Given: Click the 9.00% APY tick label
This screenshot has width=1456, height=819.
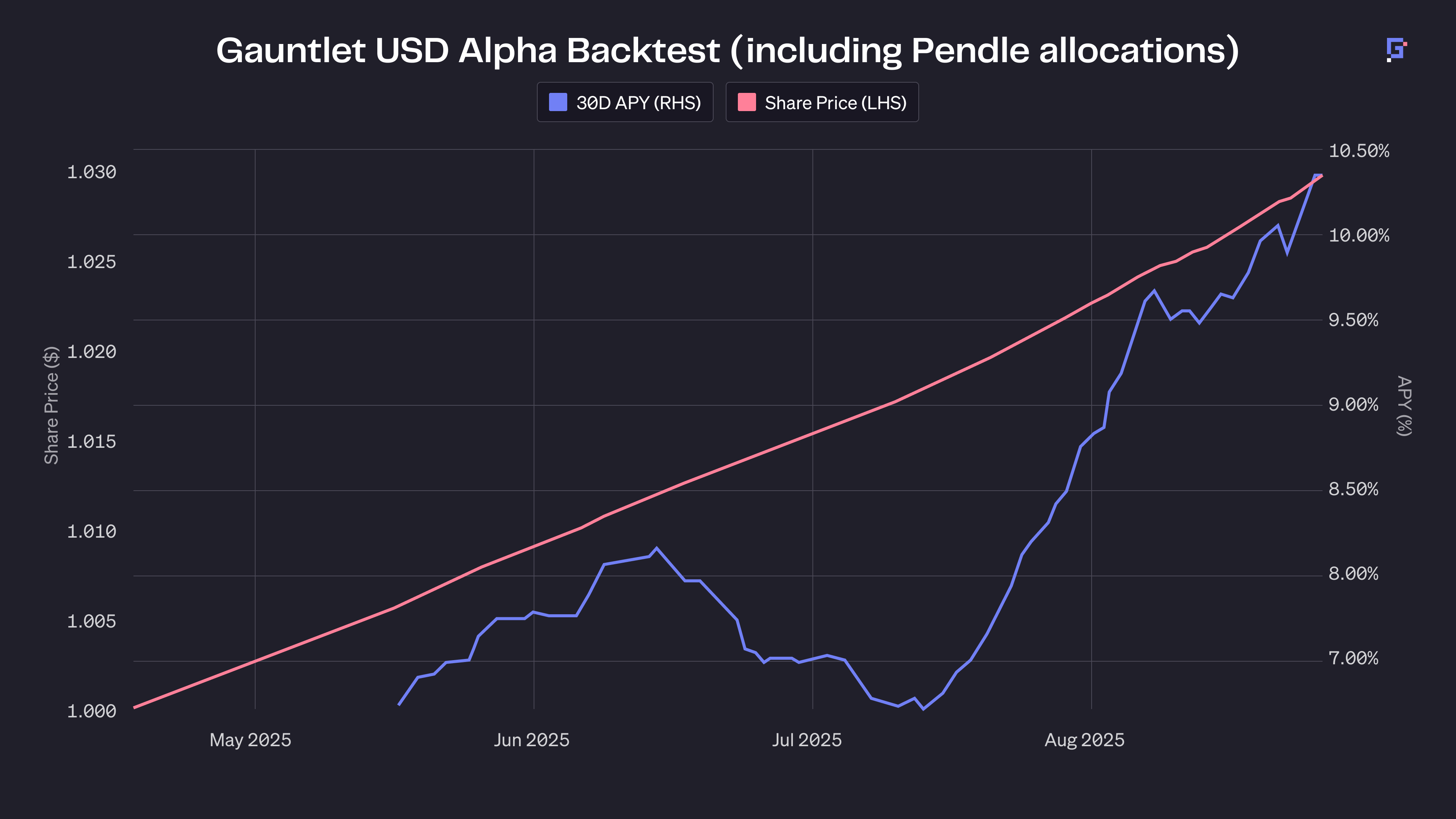Looking at the screenshot, I should click(1353, 405).
